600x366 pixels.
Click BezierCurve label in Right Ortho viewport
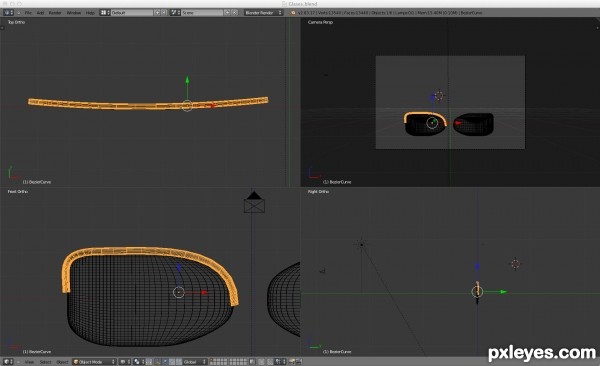click(x=337, y=351)
